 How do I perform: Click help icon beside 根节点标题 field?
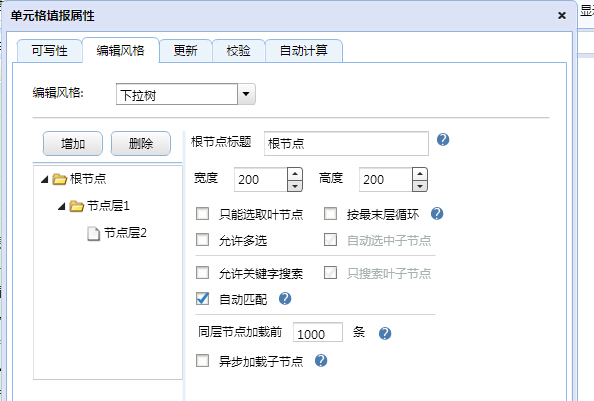coord(443,140)
